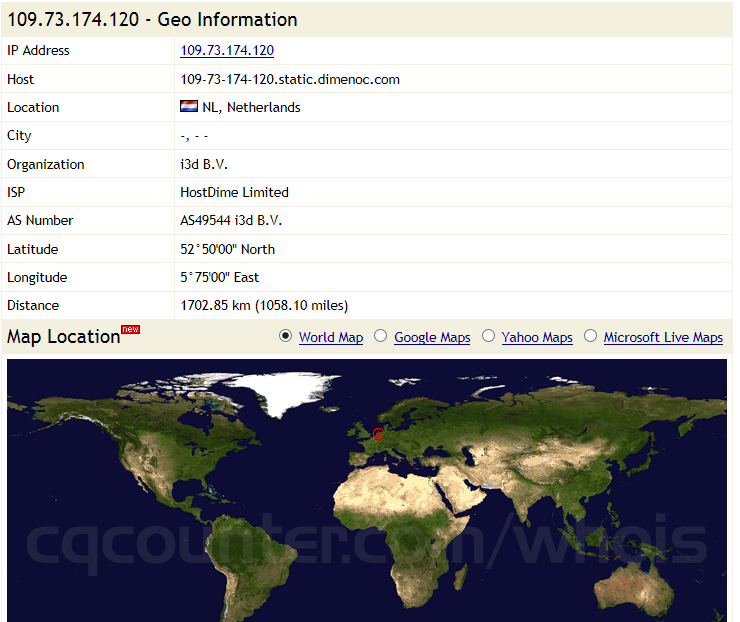This screenshot has height=622, width=740.
Task: Open the Yahoo Maps link
Action: (x=537, y=337)
